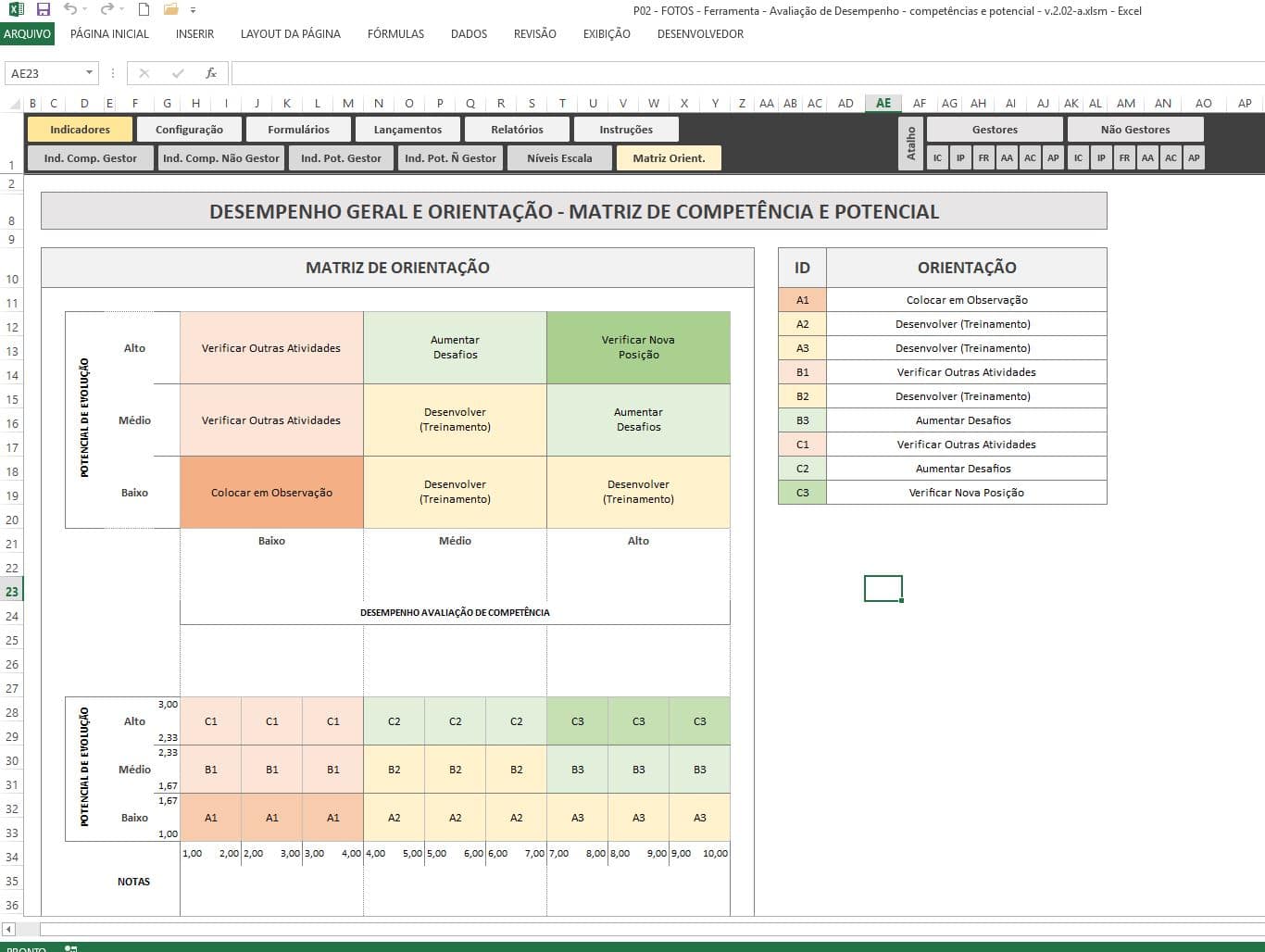The image size is (1265, 952).
Task: Select row header 23
Action: point(11,591)
